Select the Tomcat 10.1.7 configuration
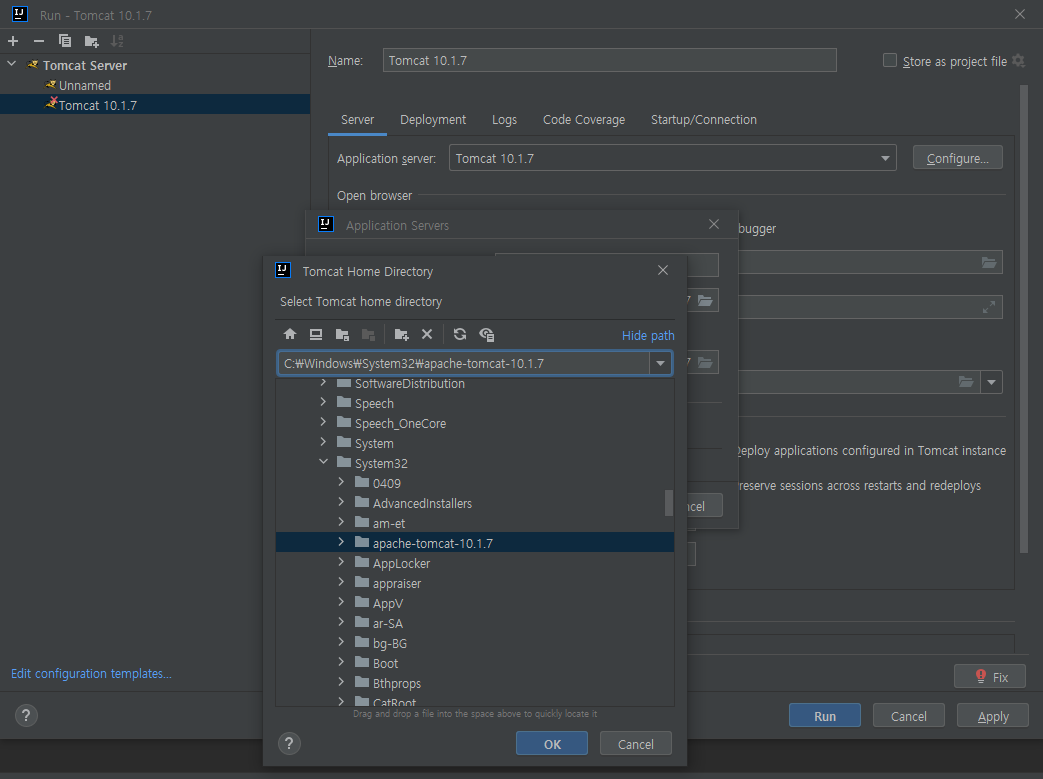This screenshot has width=1043, height=779. (x=155, y=104)
